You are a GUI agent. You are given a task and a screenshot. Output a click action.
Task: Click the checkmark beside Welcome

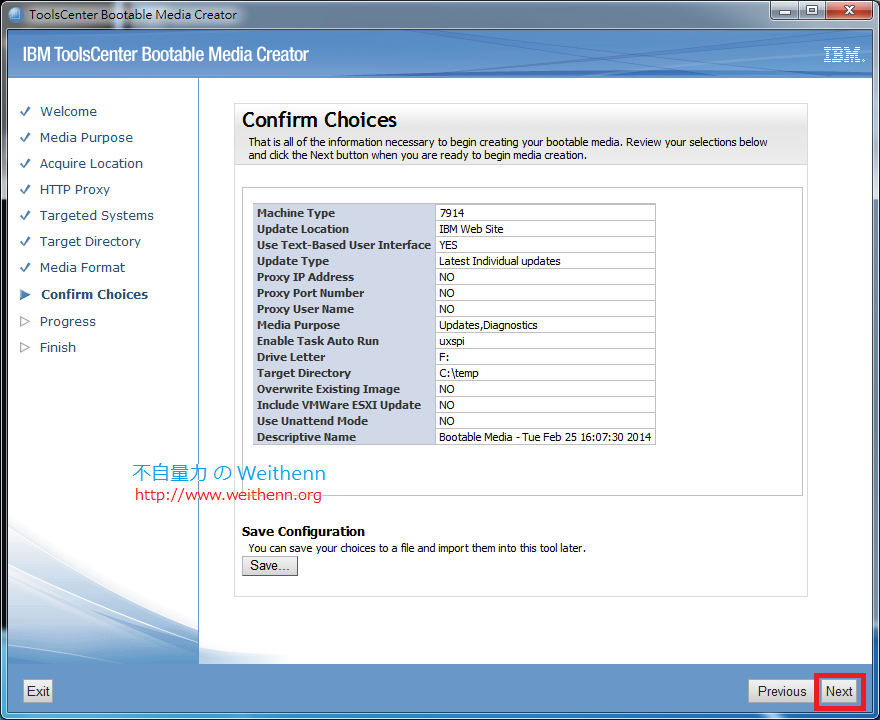pos(25,111)
